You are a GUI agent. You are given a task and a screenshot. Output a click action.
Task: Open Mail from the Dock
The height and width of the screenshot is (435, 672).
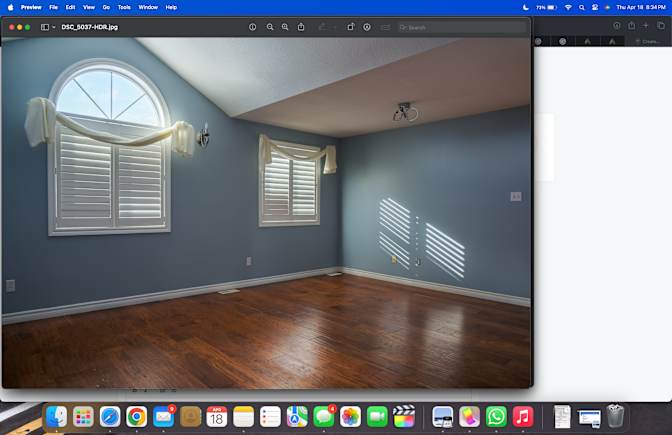tap(163, 417)
